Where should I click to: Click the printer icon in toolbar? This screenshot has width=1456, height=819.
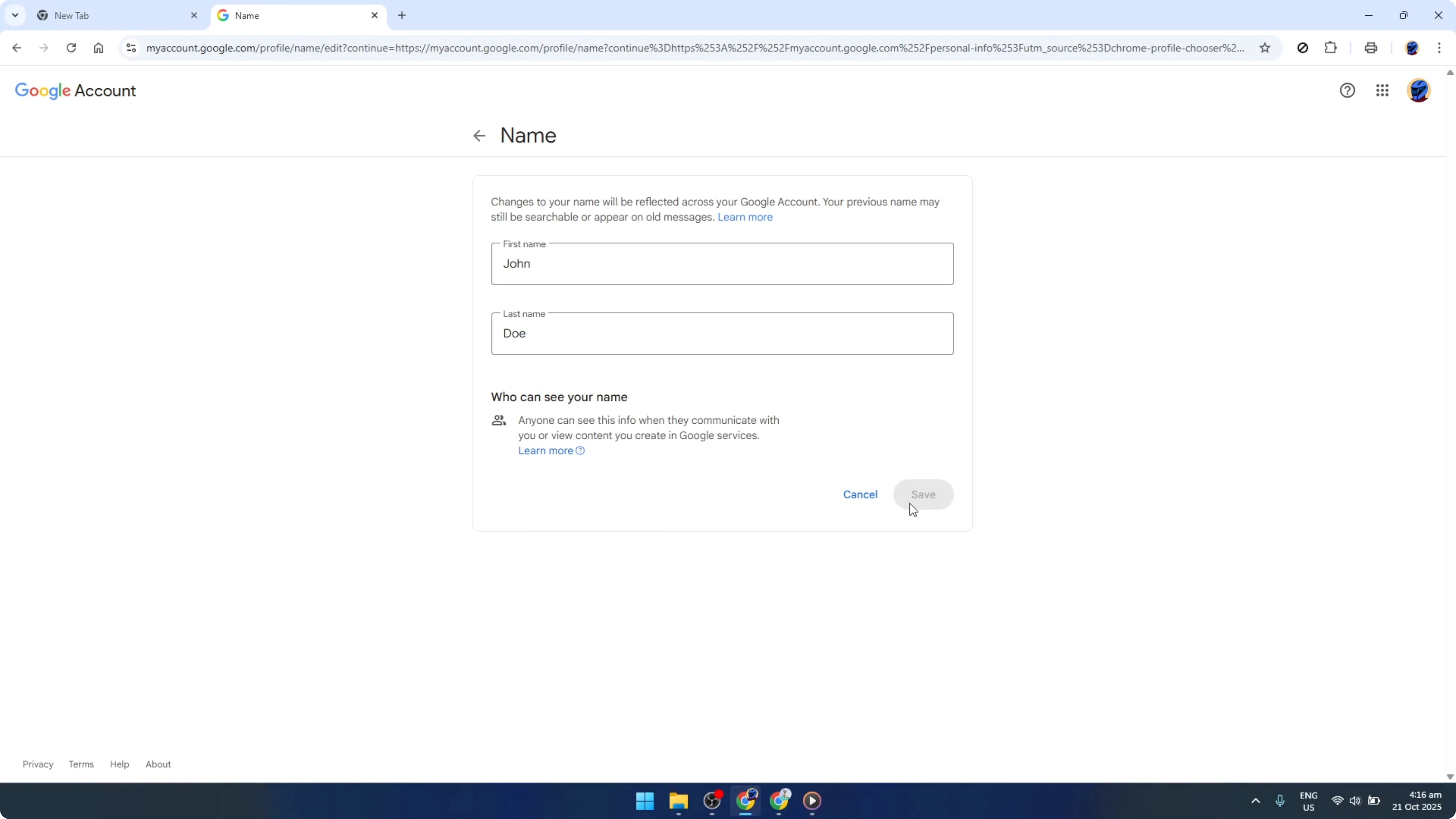tap(1371, 48)
